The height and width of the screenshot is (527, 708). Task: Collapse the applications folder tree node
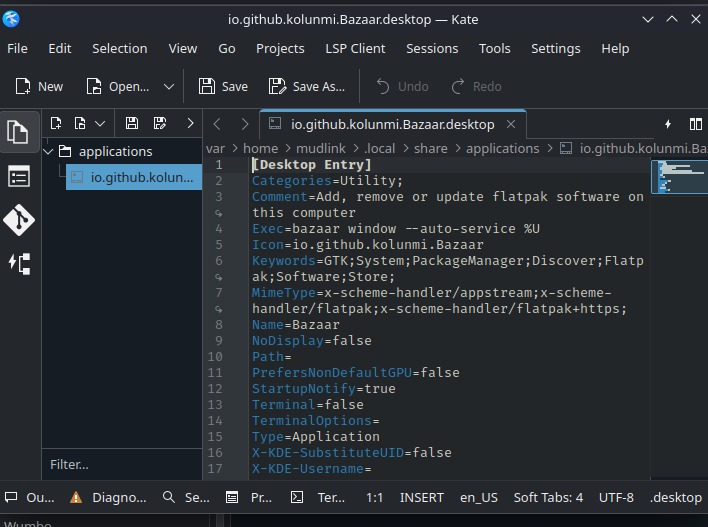(x=48, y=152)
